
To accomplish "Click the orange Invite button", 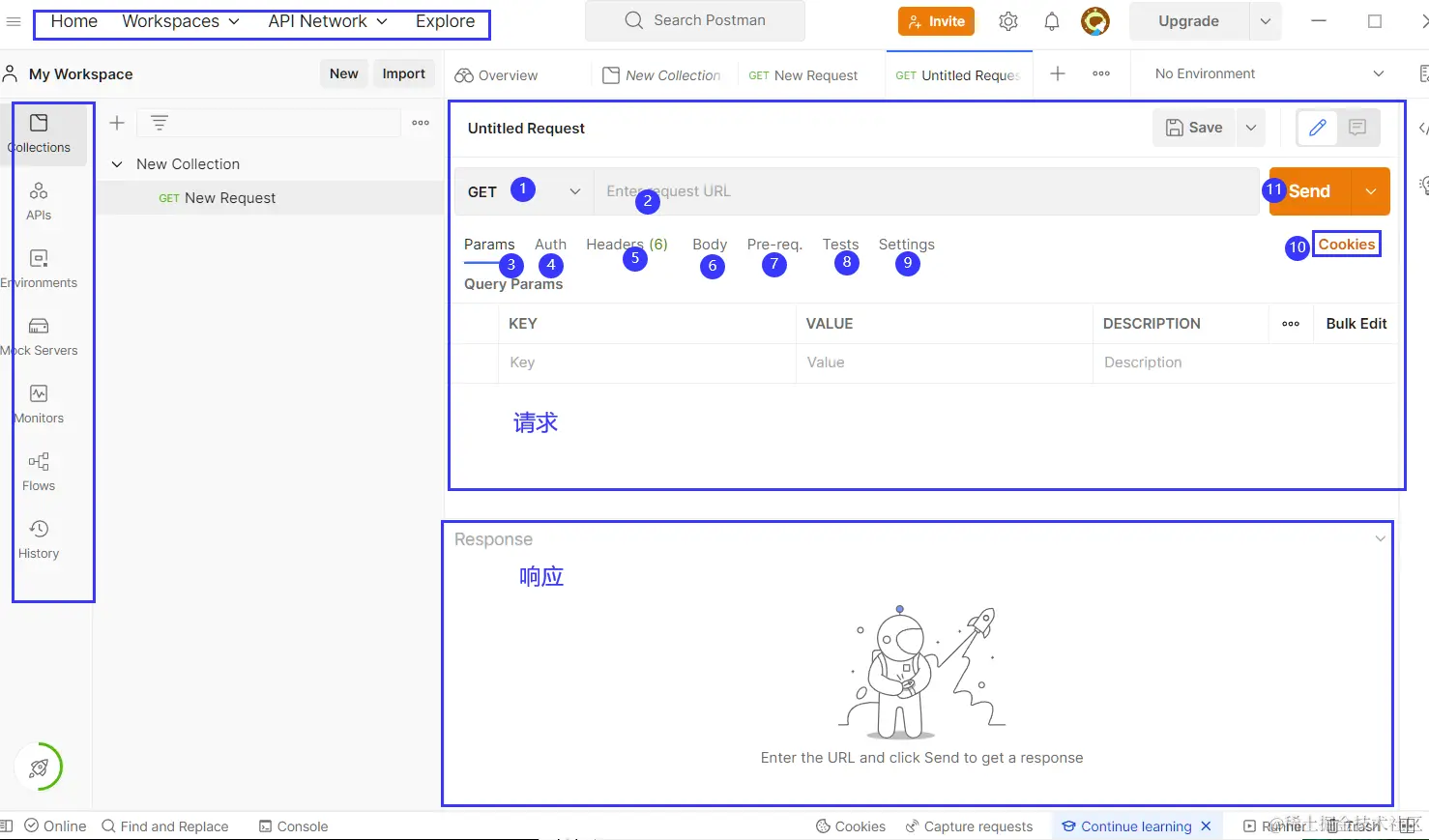I will pyautogui.click(x=936, y=21).
